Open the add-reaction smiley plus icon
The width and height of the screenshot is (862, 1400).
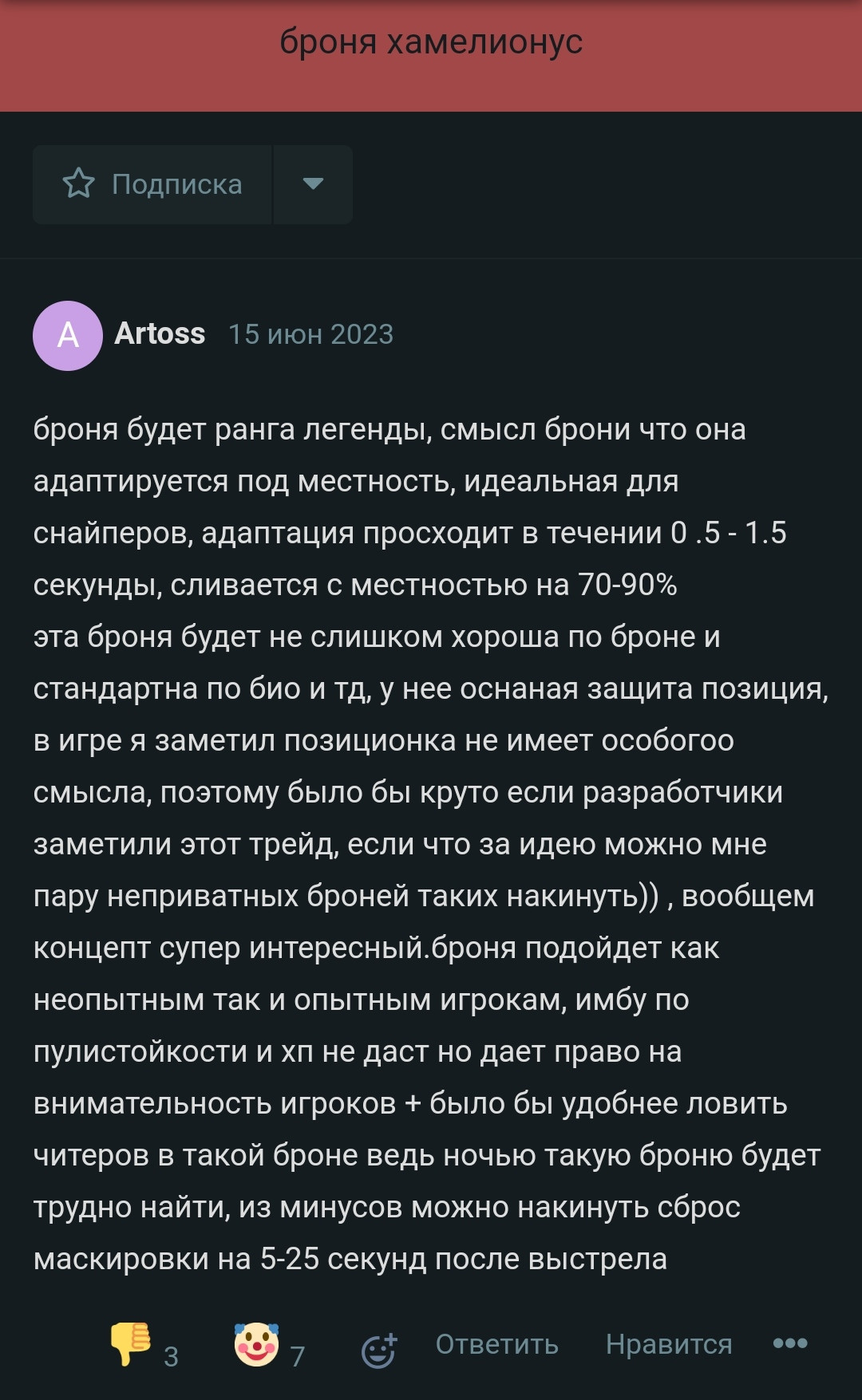pyautogui.click(x=378, y=1350)
